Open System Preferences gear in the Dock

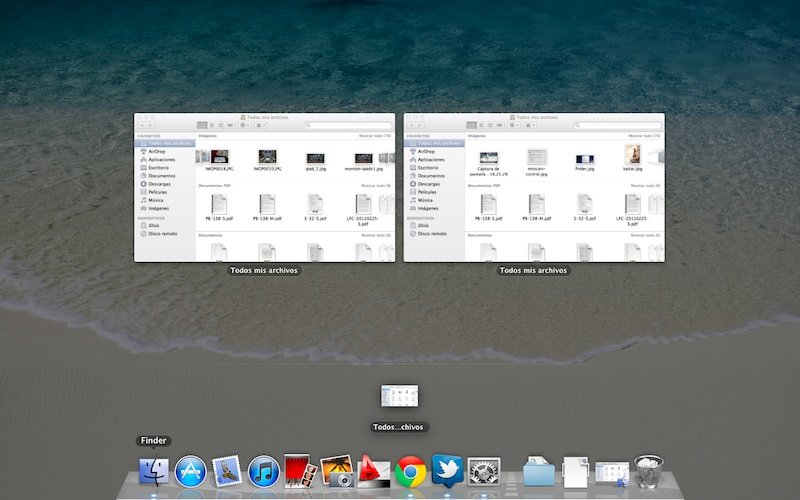pyautogui.click(x=484, y=470)
